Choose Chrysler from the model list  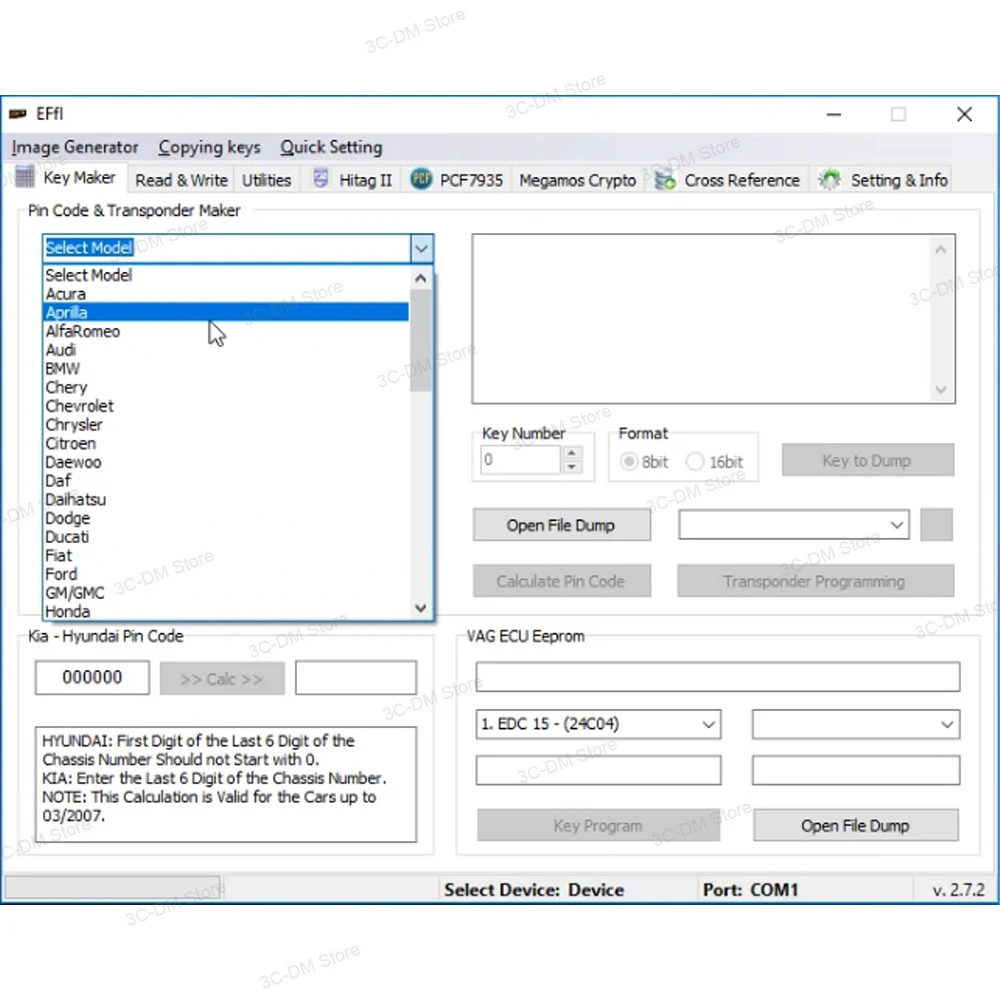pos(226,425)
